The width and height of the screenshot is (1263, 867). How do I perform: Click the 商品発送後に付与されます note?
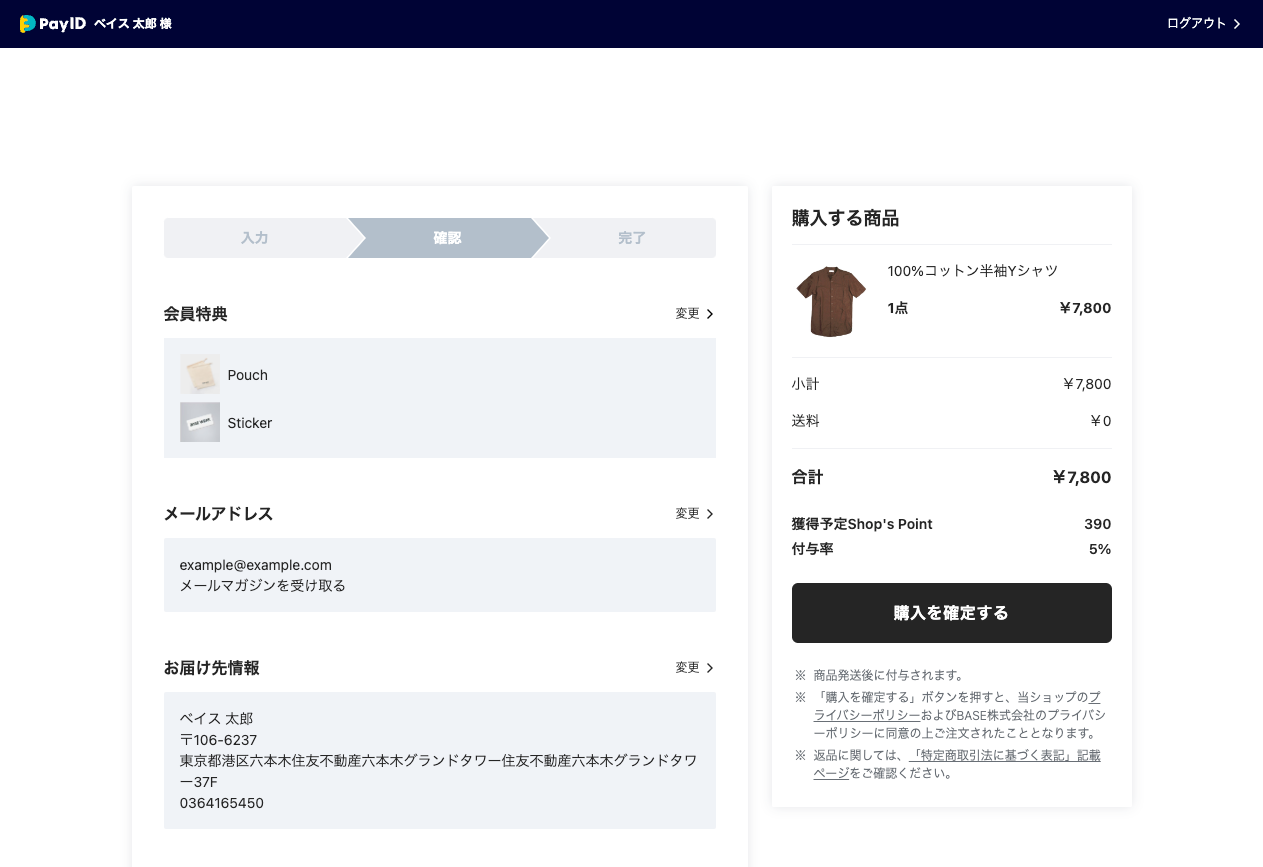point(890,675)
